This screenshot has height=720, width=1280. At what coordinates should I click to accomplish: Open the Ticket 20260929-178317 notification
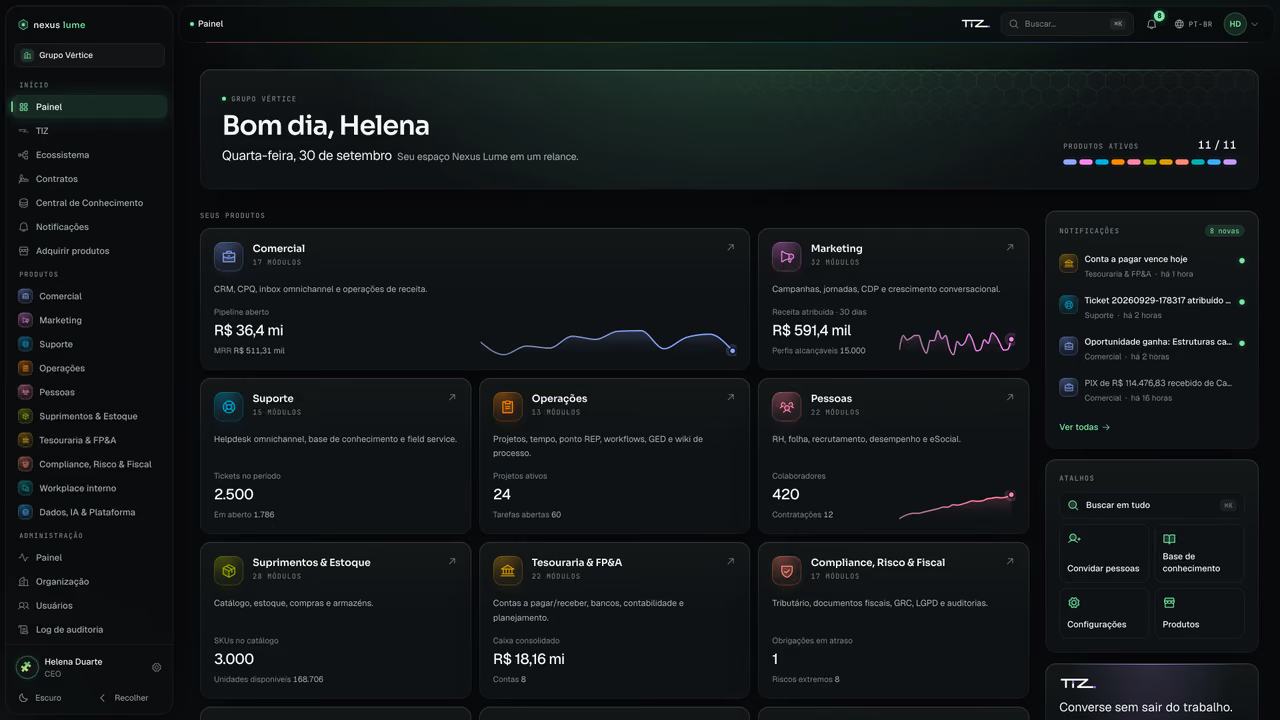pyautogui.click(x=1152, y=307)
